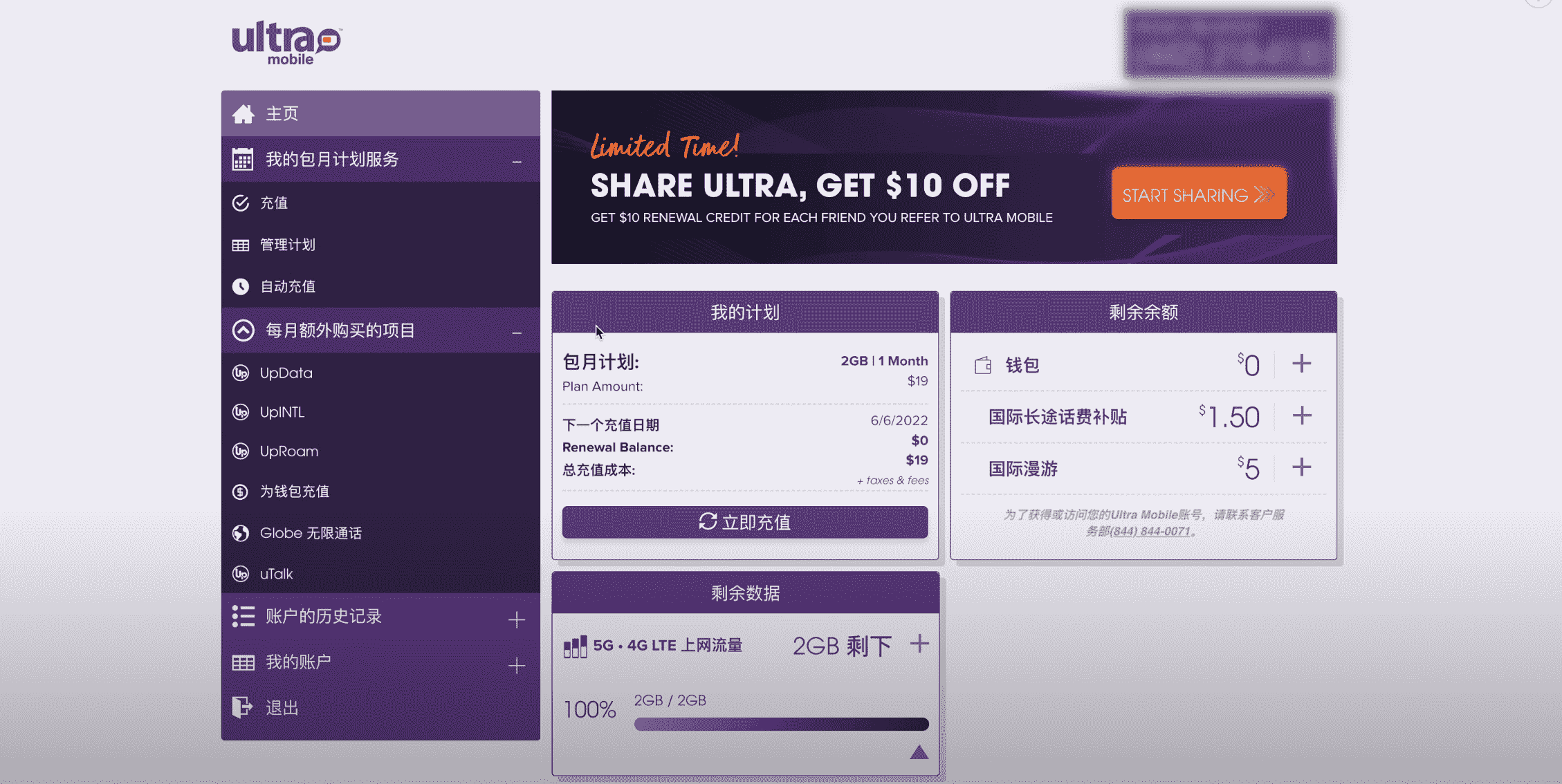
Task: Click the globe icon for Globe 无限通话
Action: pos(241,534)
